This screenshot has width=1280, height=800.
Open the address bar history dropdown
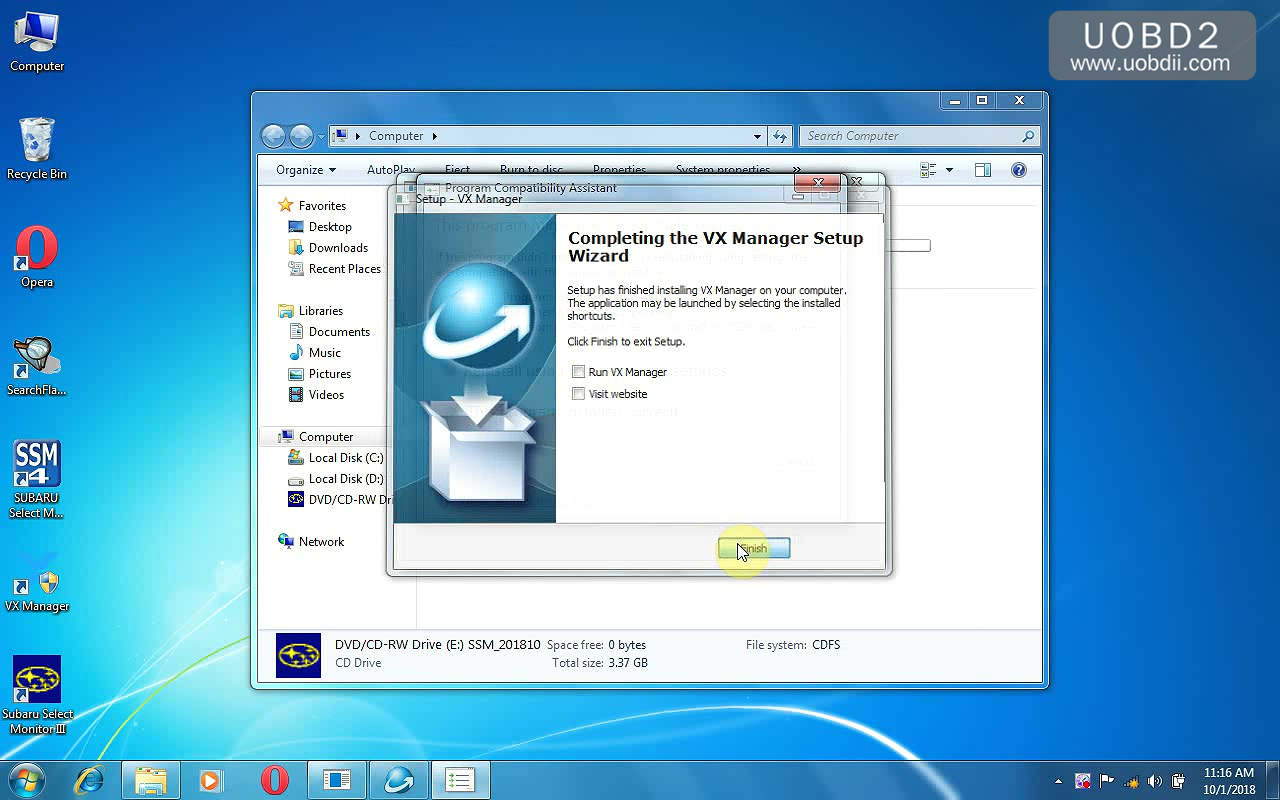757,136
